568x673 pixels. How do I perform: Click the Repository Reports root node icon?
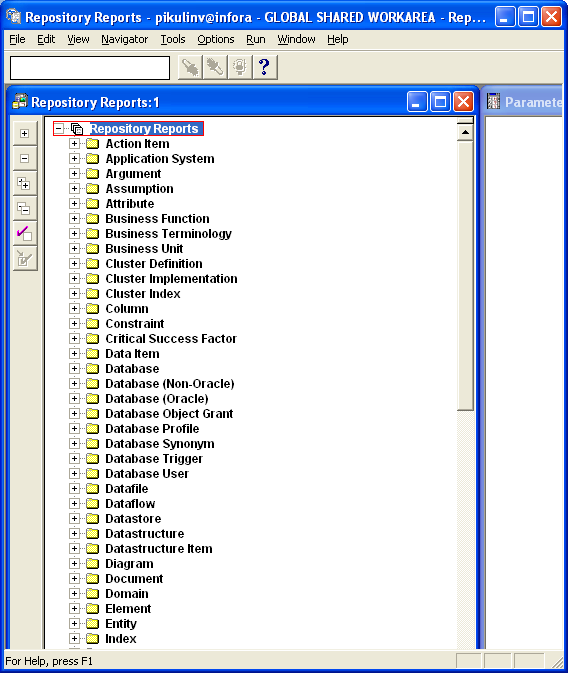77,129
